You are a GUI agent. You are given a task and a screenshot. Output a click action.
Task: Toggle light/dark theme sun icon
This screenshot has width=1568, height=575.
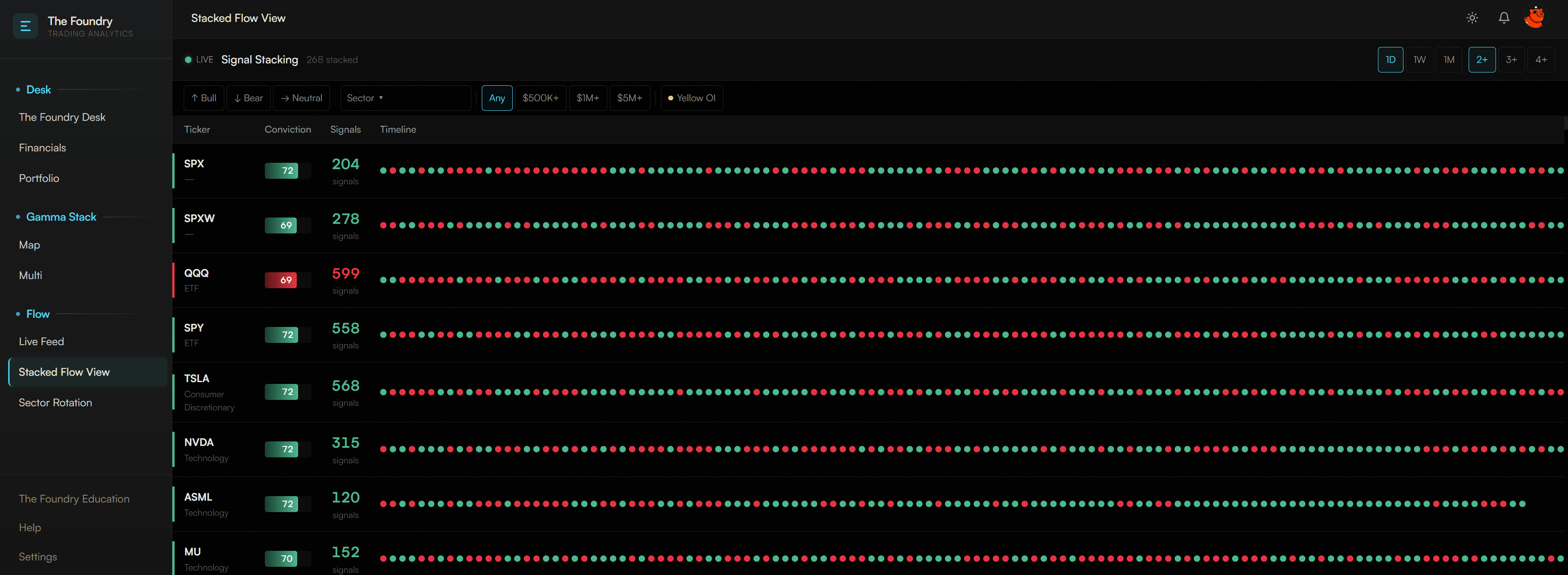[x=1472, y=18]
